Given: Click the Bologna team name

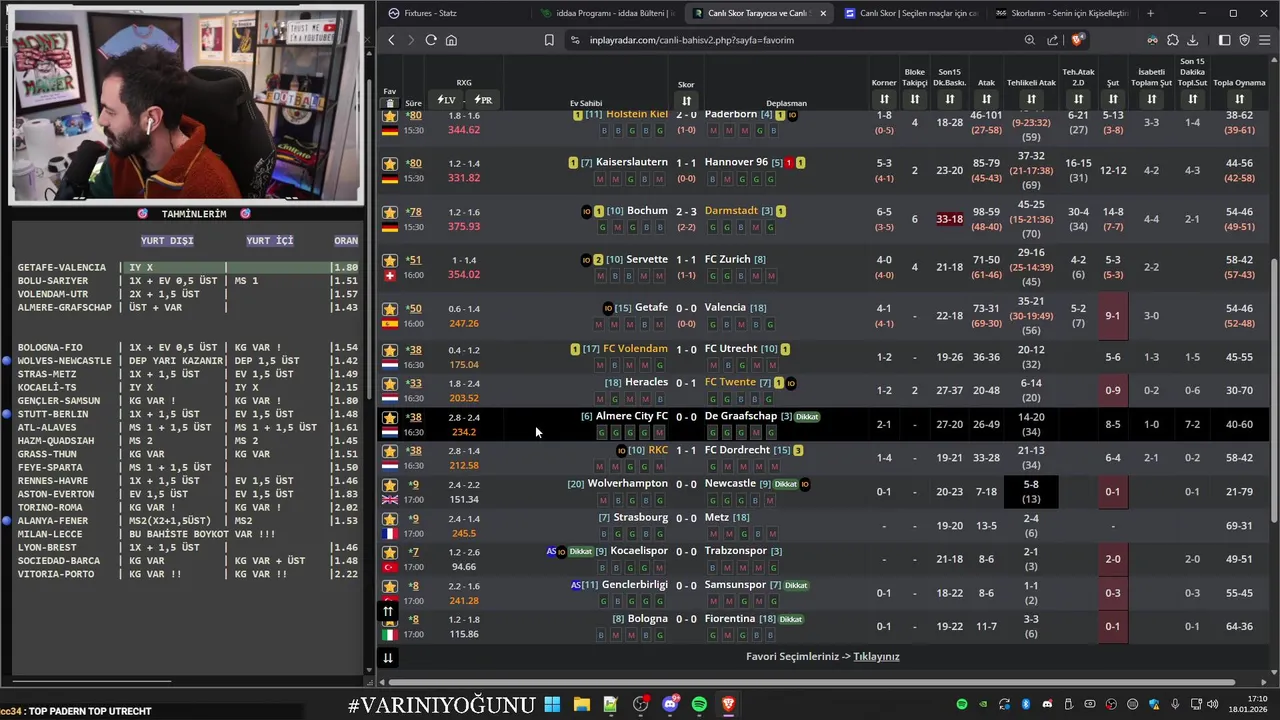Looking at the screenshot, I should 647,619.
